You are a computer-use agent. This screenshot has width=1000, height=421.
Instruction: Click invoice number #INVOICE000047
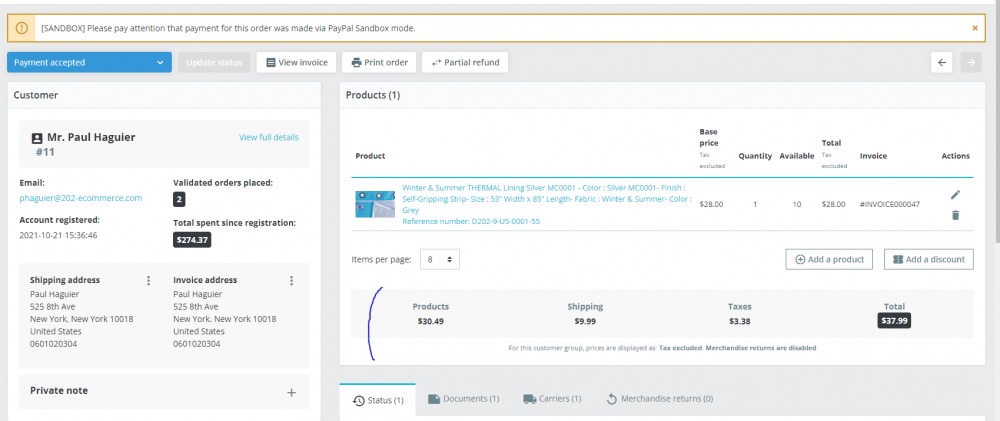[890, 205]
